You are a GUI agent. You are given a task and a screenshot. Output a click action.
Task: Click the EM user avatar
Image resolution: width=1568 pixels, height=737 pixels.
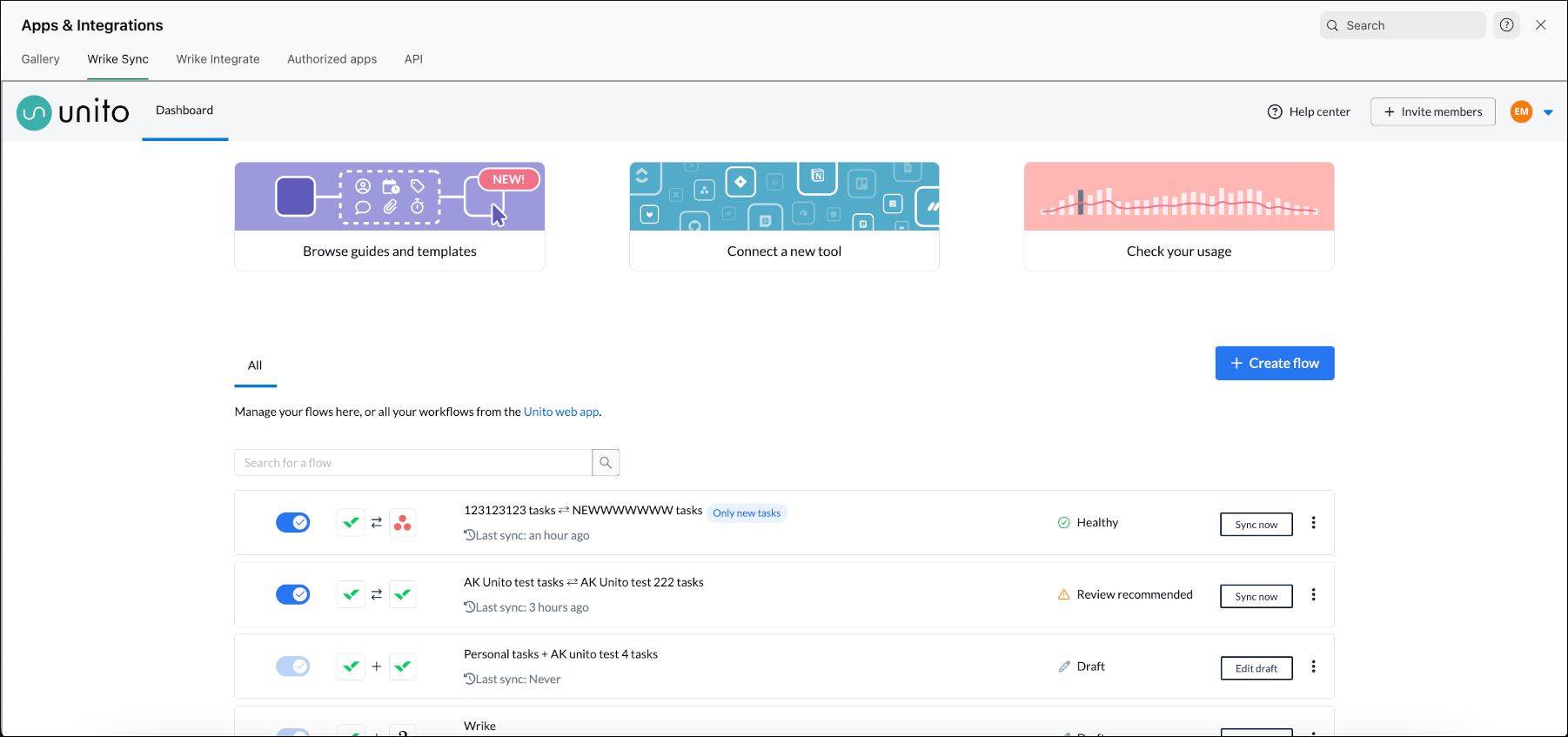click(x=1521, y=112)
